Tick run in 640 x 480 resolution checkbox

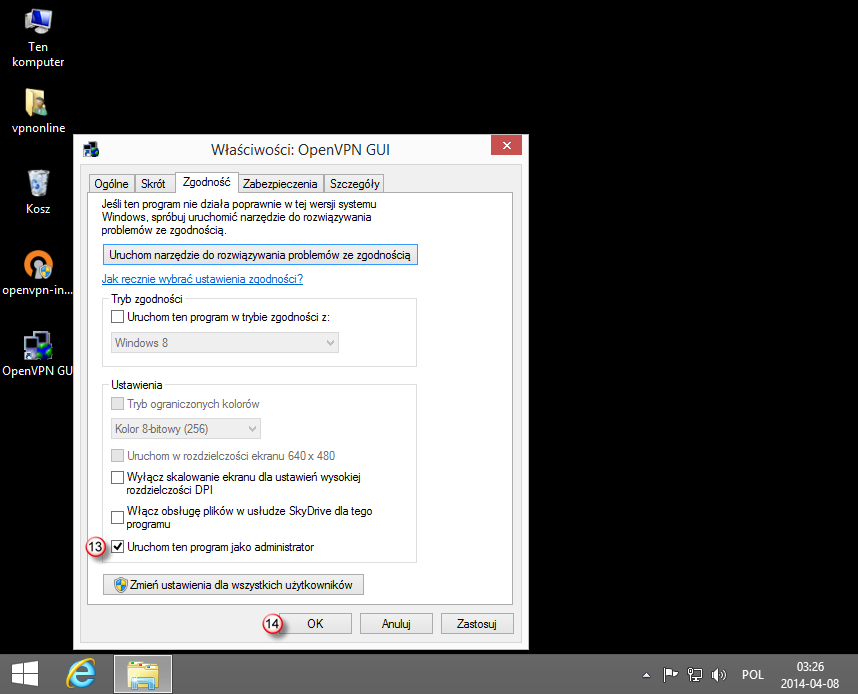click(117, 455)
